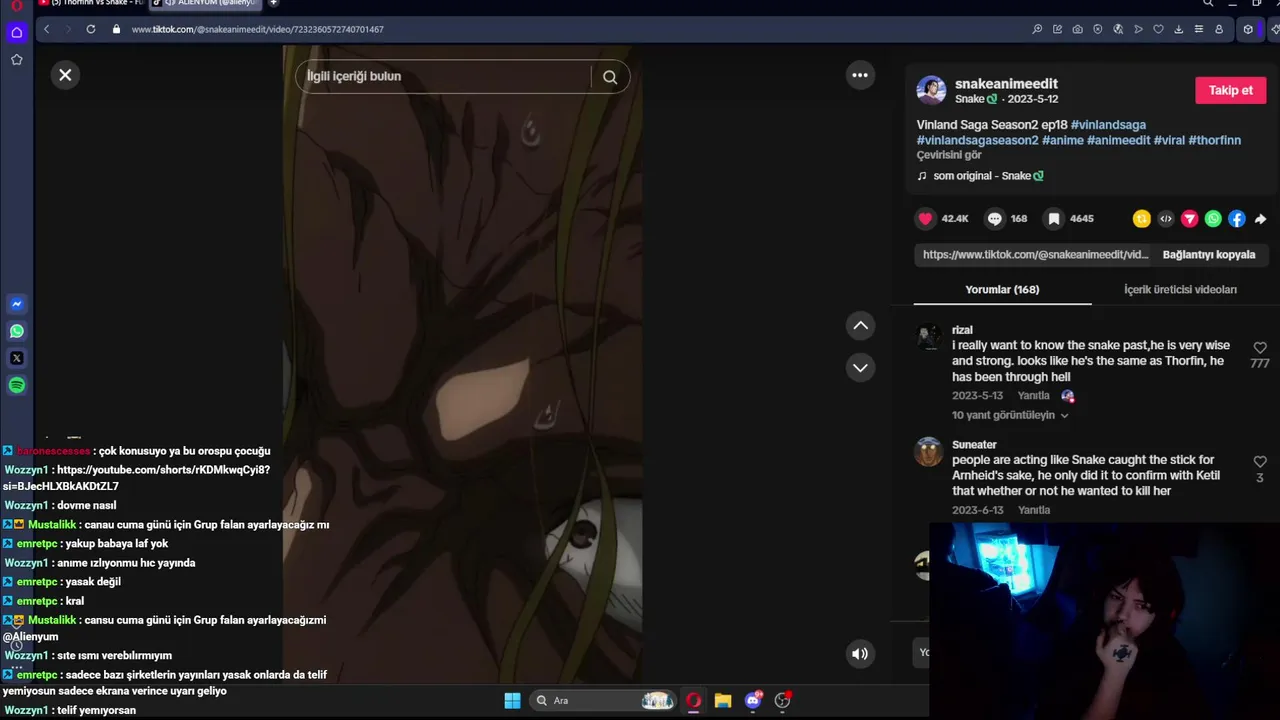The image size is (1280, 720).
Task: Open the embed code icon
Action: [1165, 219]
